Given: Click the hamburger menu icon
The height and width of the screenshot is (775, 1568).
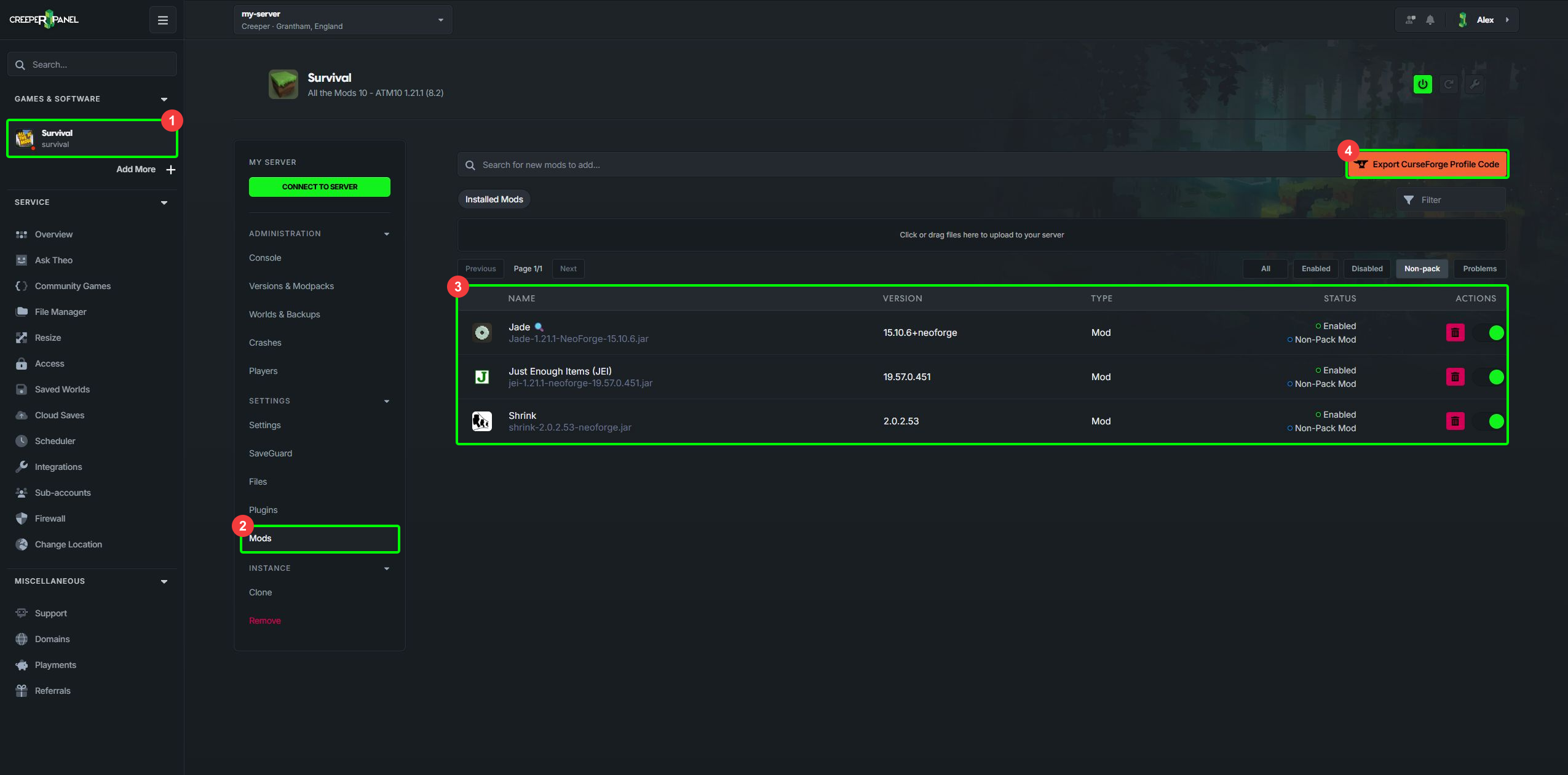Looking at the screenshot, I should click(163, 20).
